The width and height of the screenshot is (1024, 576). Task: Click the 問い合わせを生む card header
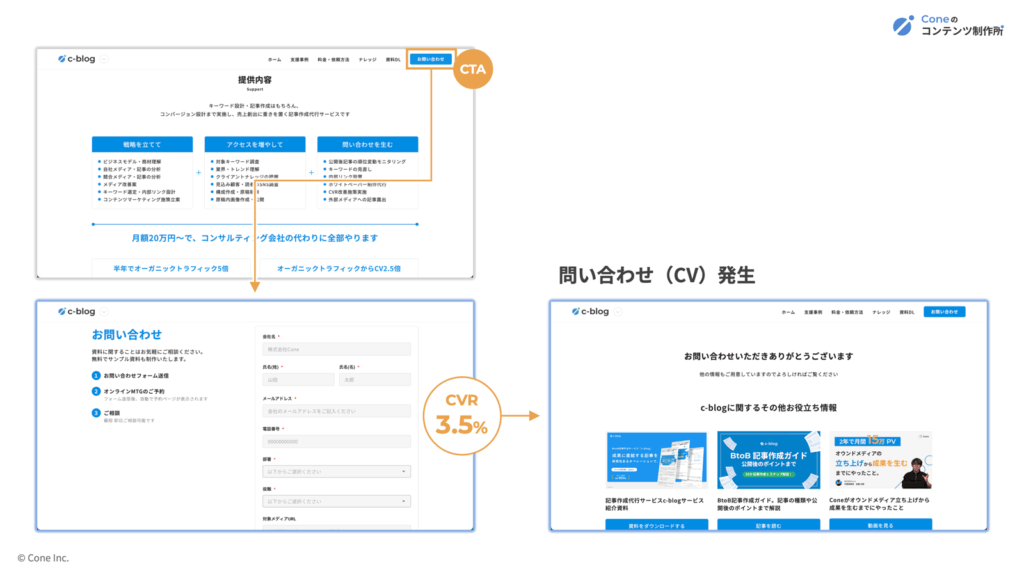coord(368,144)
